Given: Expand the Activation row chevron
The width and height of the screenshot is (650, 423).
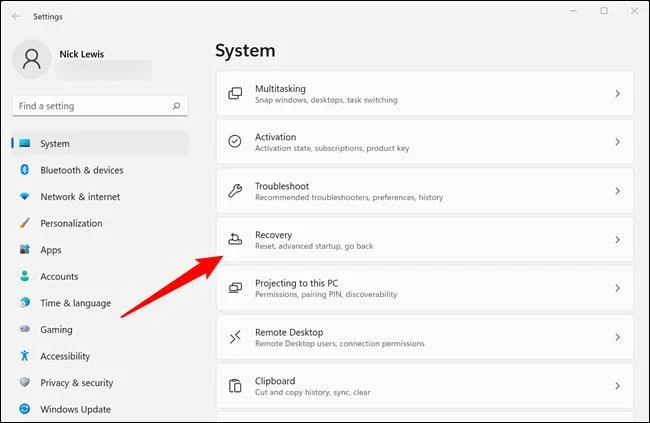Looking at the screenshot, I should (x=618, y=142).
